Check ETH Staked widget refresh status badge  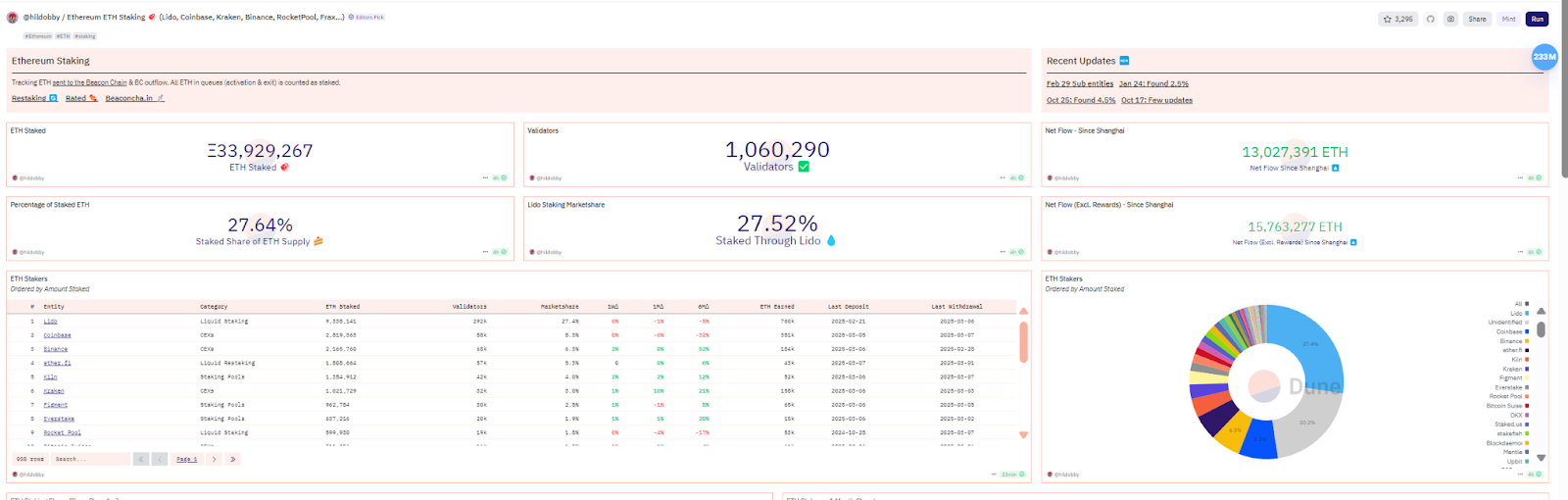tap(500, 178)
